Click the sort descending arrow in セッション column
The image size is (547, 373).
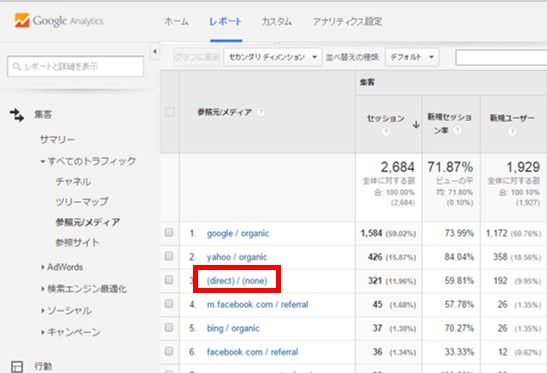click(x=416, y=125)
